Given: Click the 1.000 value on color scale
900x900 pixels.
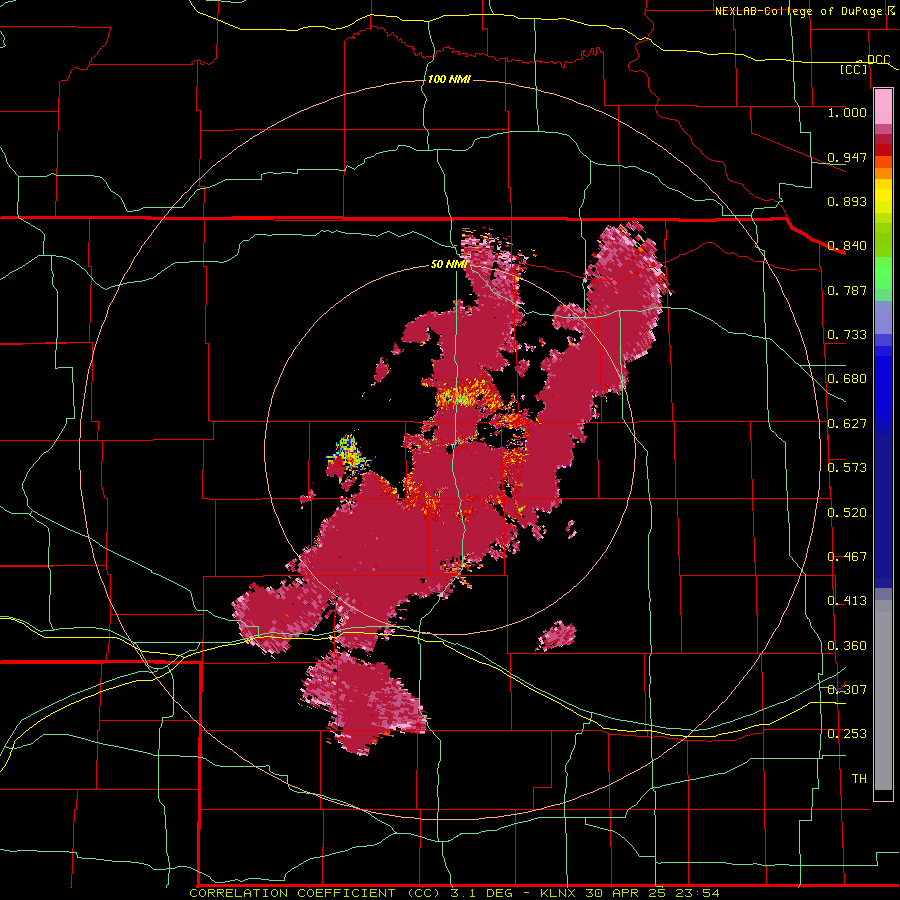Looking at the screenshot, I should click(x=847, y=112).
